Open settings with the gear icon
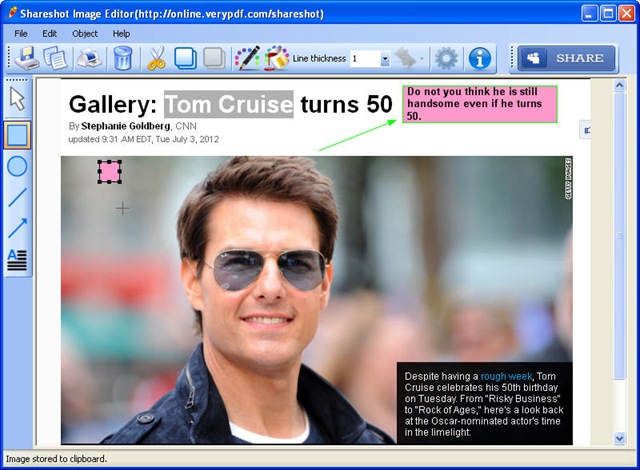The height and width of the screenshot is (470, 640). click(x=446, y=58)
